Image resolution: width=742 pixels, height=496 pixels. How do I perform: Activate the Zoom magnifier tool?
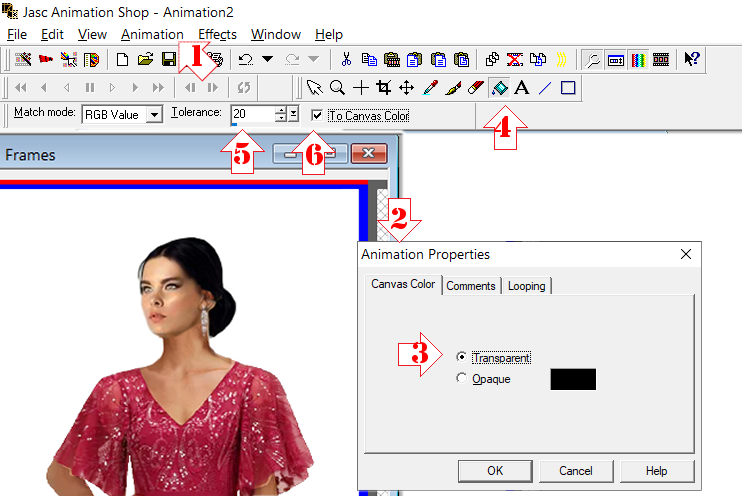(x=338, y=88)
